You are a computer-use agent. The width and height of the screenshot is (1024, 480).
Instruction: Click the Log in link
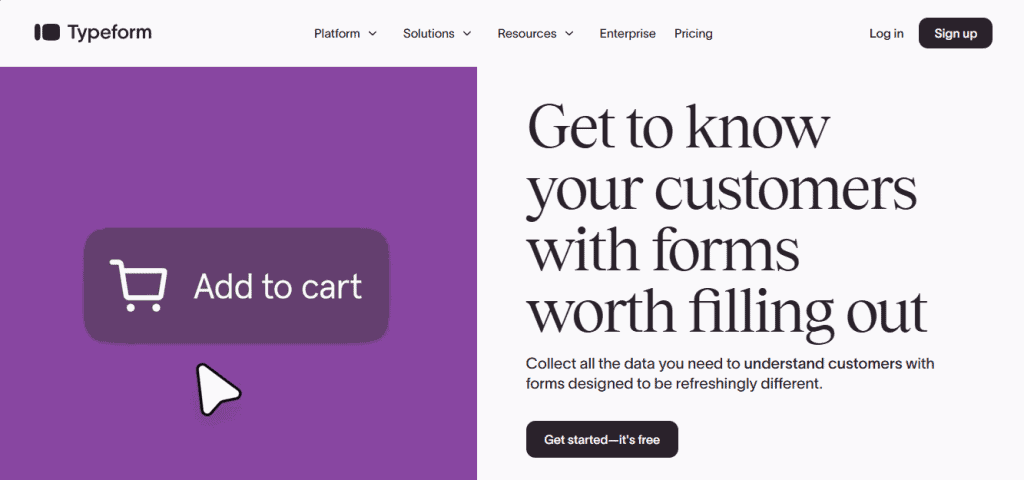886,33
